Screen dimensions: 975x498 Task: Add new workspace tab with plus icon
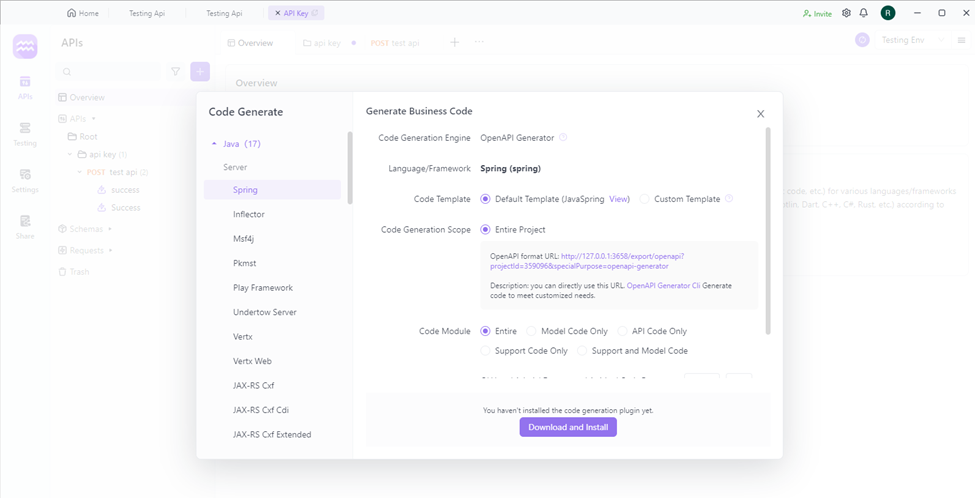pyautogui.click(x=455, y=42)
